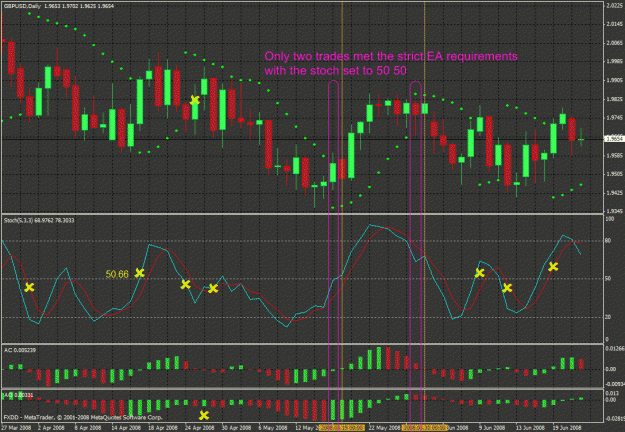
Task: Click the 14 Apr 2008 date label
Action: coord(126,428)
